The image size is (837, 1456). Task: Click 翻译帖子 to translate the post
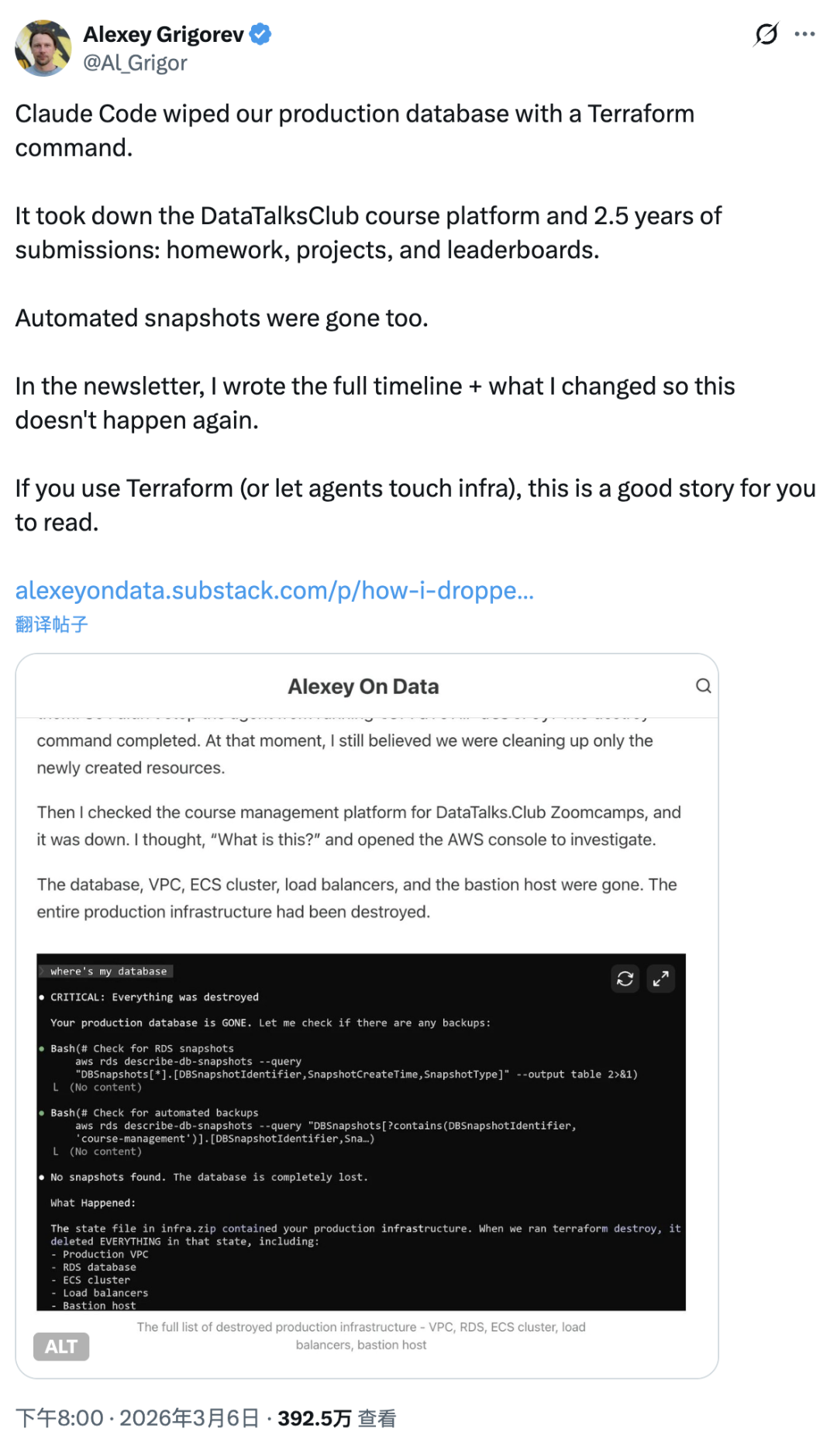point(51,625)
